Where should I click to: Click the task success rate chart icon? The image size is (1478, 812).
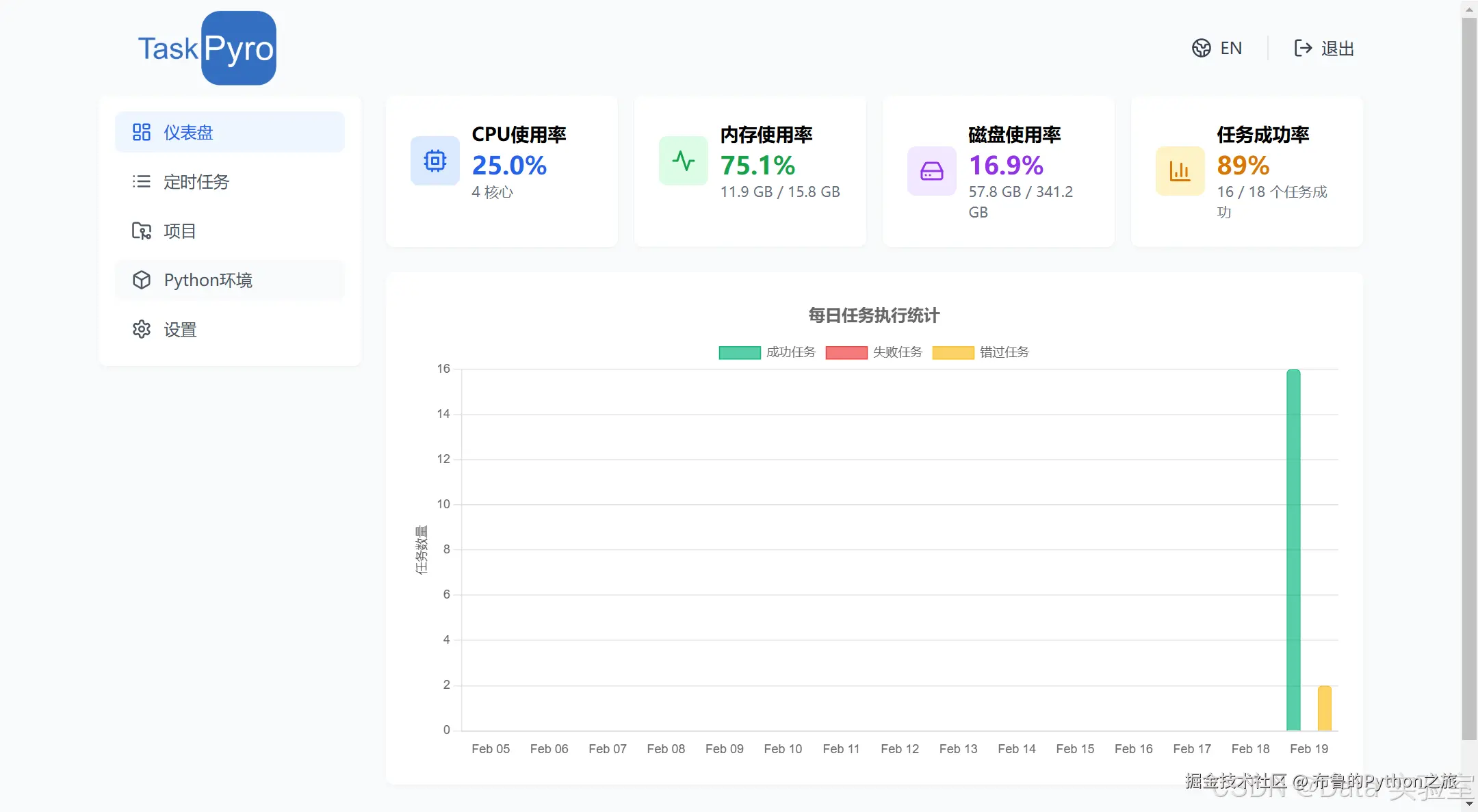click(1180, 171)
